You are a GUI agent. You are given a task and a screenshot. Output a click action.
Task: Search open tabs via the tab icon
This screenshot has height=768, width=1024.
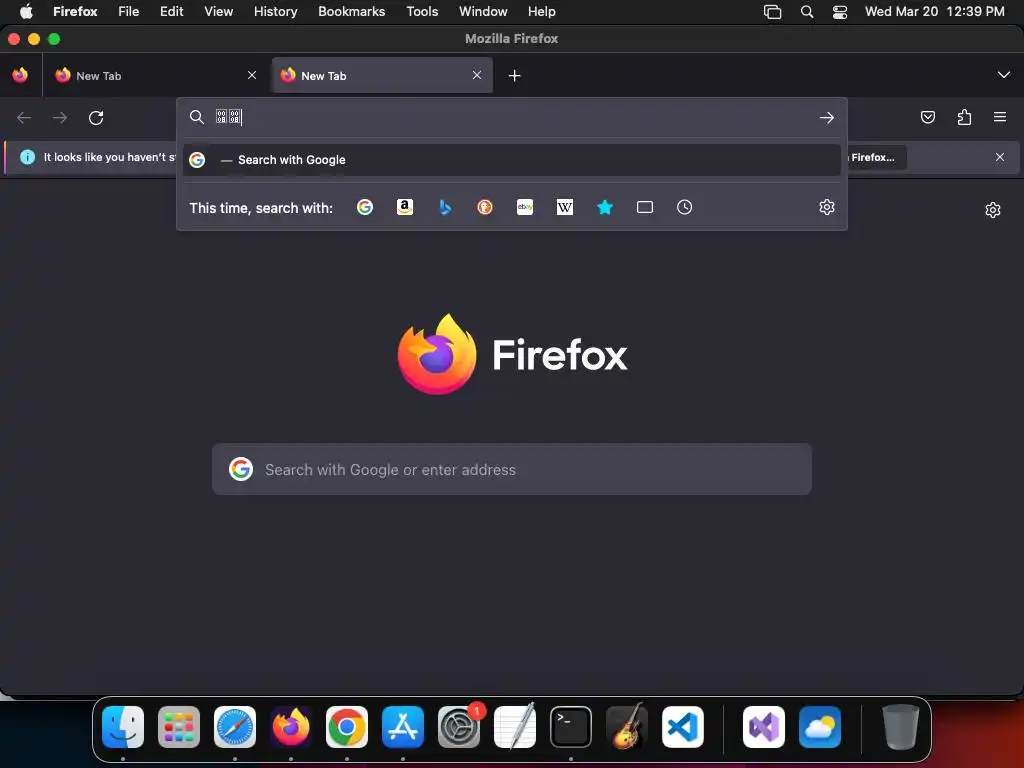(645, 207)
